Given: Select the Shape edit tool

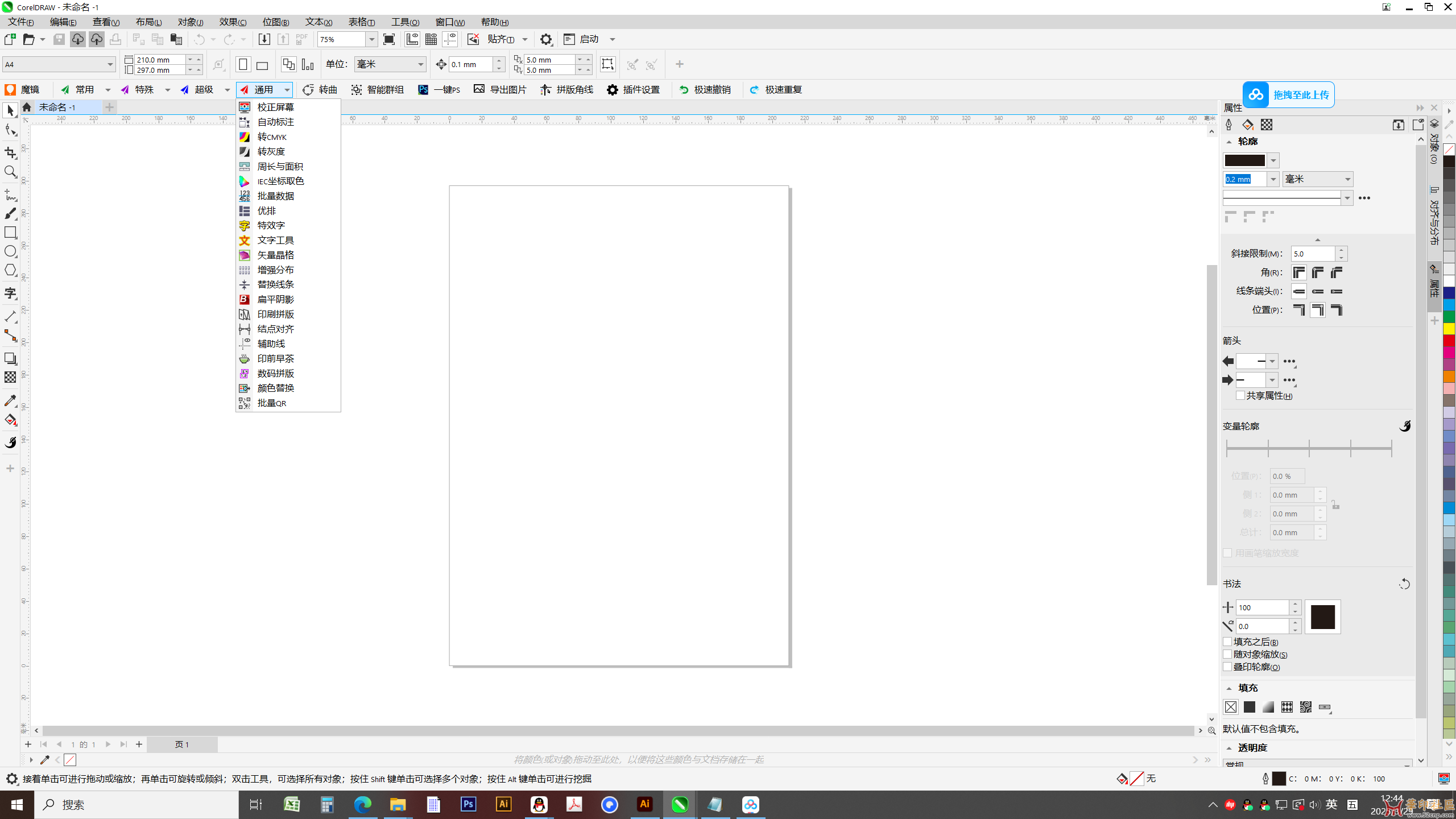Looking at the screenshot, I should pos(10,130).
